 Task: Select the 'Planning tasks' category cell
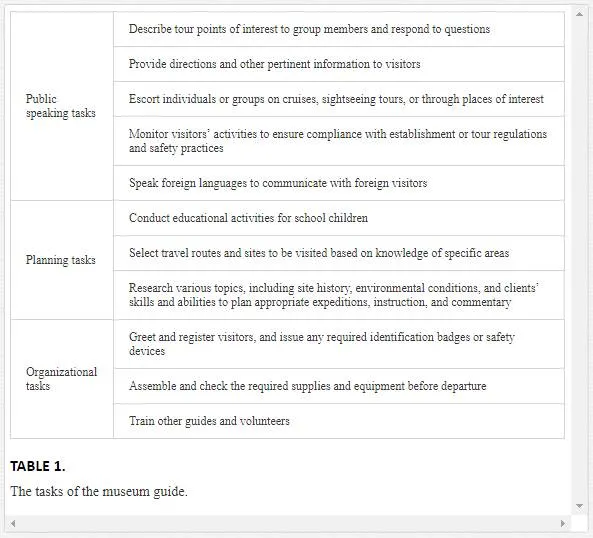pyautogui.click(x=62, y=260)
